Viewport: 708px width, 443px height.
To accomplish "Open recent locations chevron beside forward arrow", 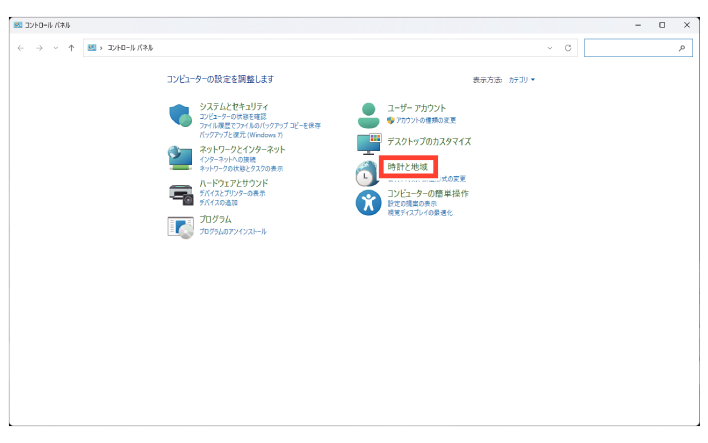I will pyautogui.click(x=56, y=47).
